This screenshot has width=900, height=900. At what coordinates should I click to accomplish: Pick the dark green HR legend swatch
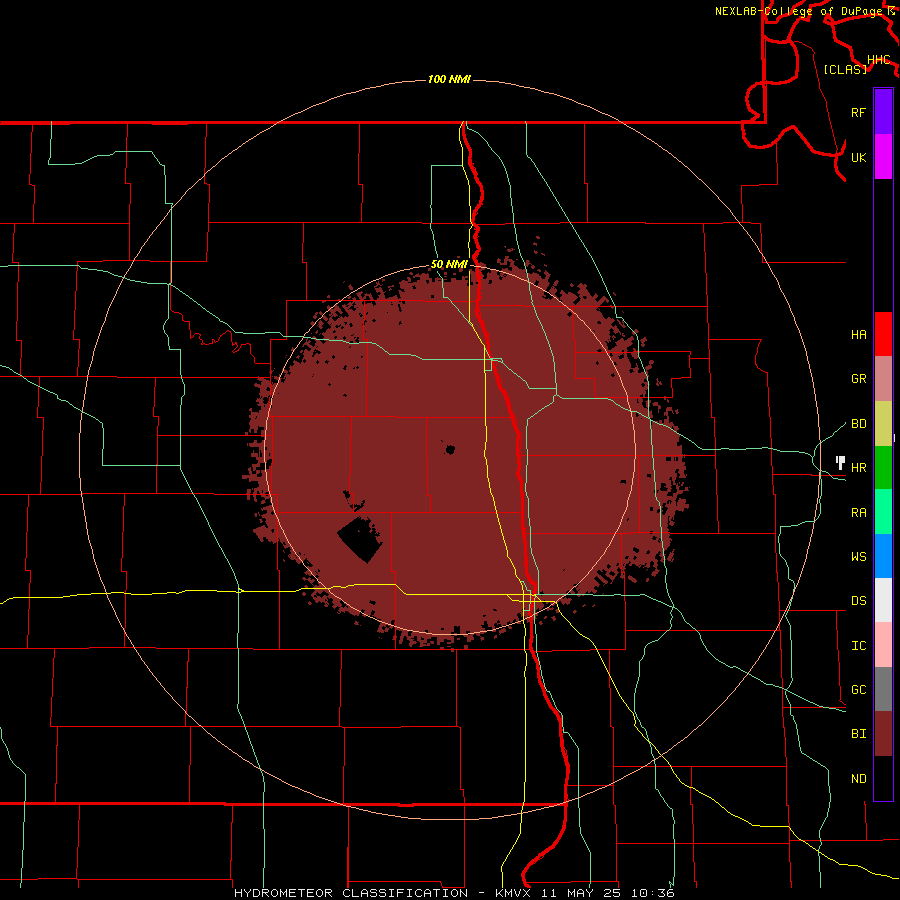click(883, 468)
